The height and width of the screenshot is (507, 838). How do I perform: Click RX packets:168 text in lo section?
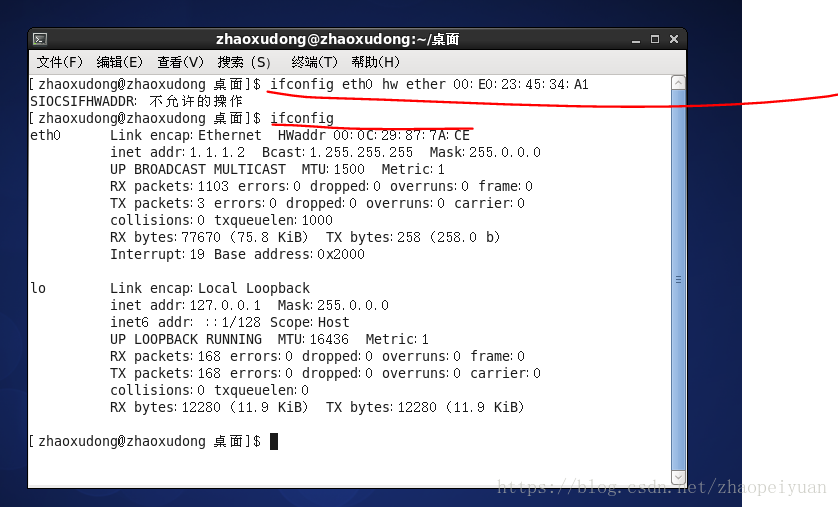[x=165, y=356]
